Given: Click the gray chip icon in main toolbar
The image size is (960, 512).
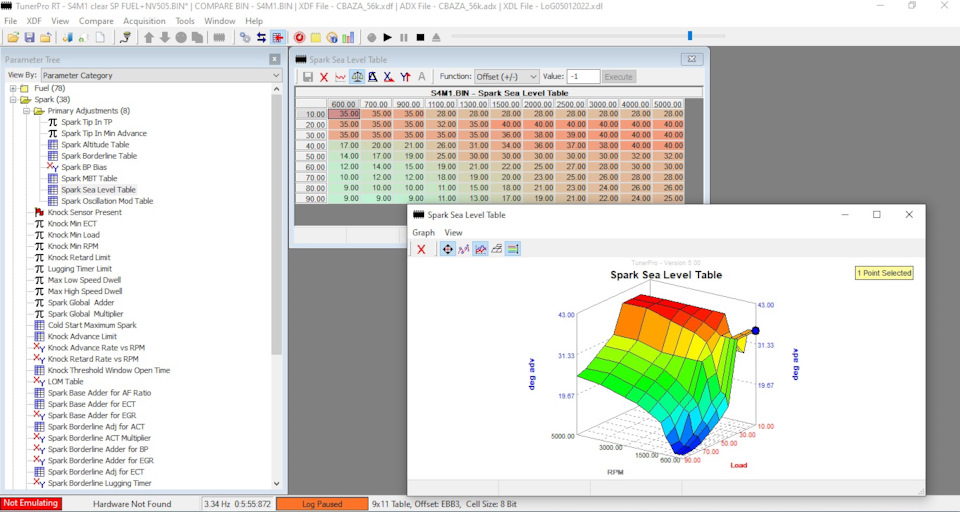Looking at the screenshot, I should (219, 37).
